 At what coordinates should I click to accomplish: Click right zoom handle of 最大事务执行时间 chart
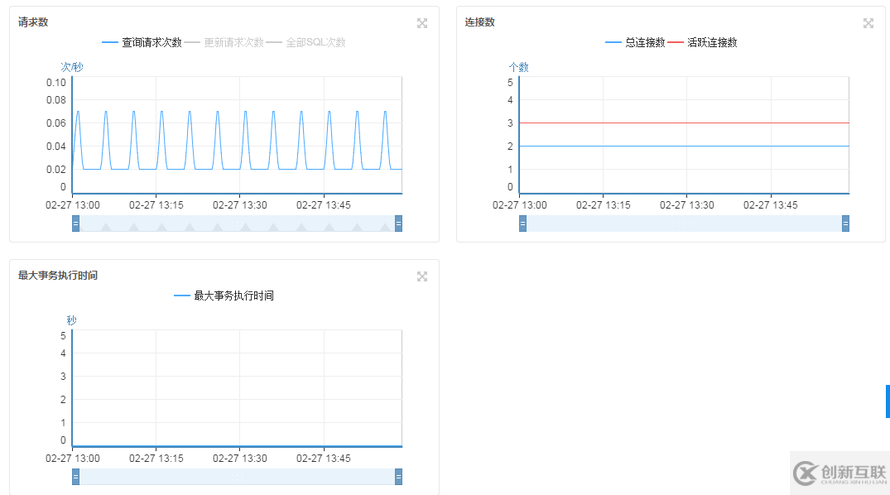tap(398, 477)
